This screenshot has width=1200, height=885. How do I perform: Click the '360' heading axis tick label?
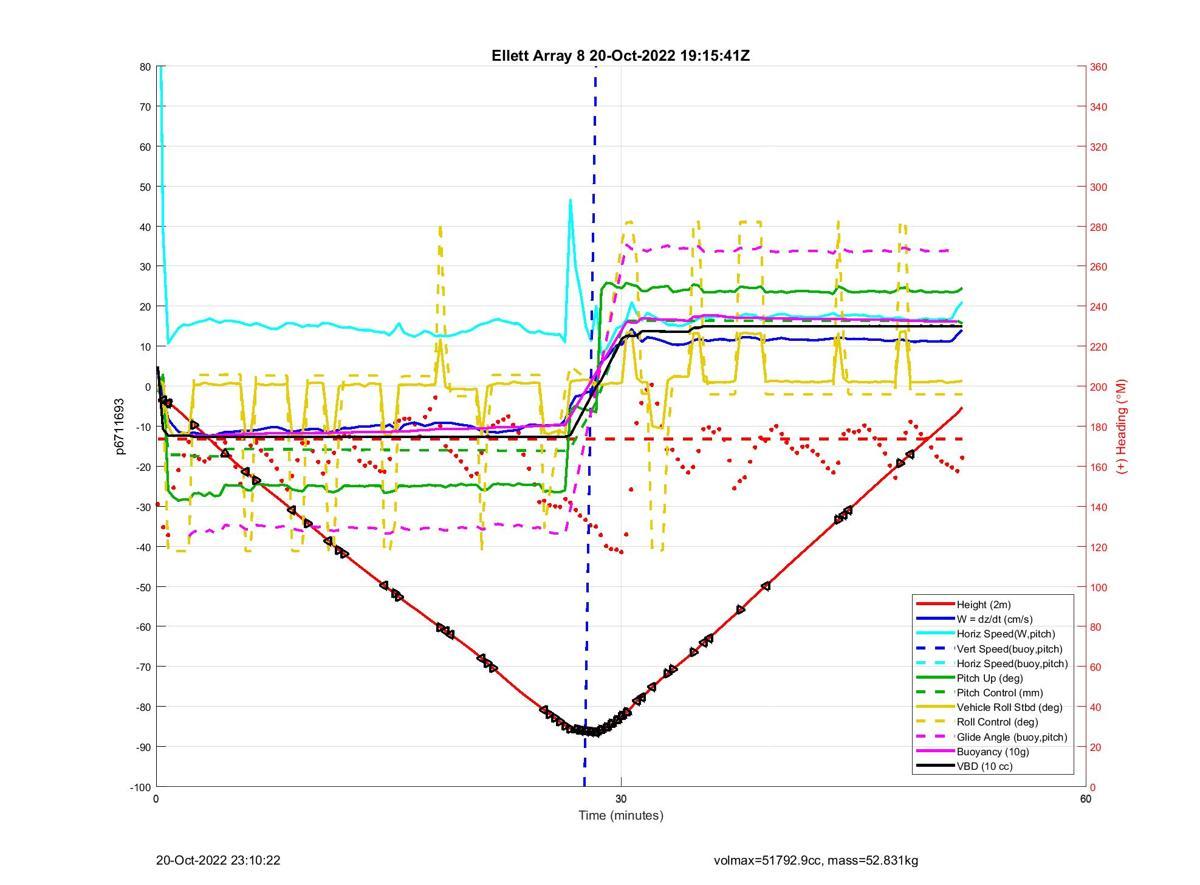[1098, 67]
